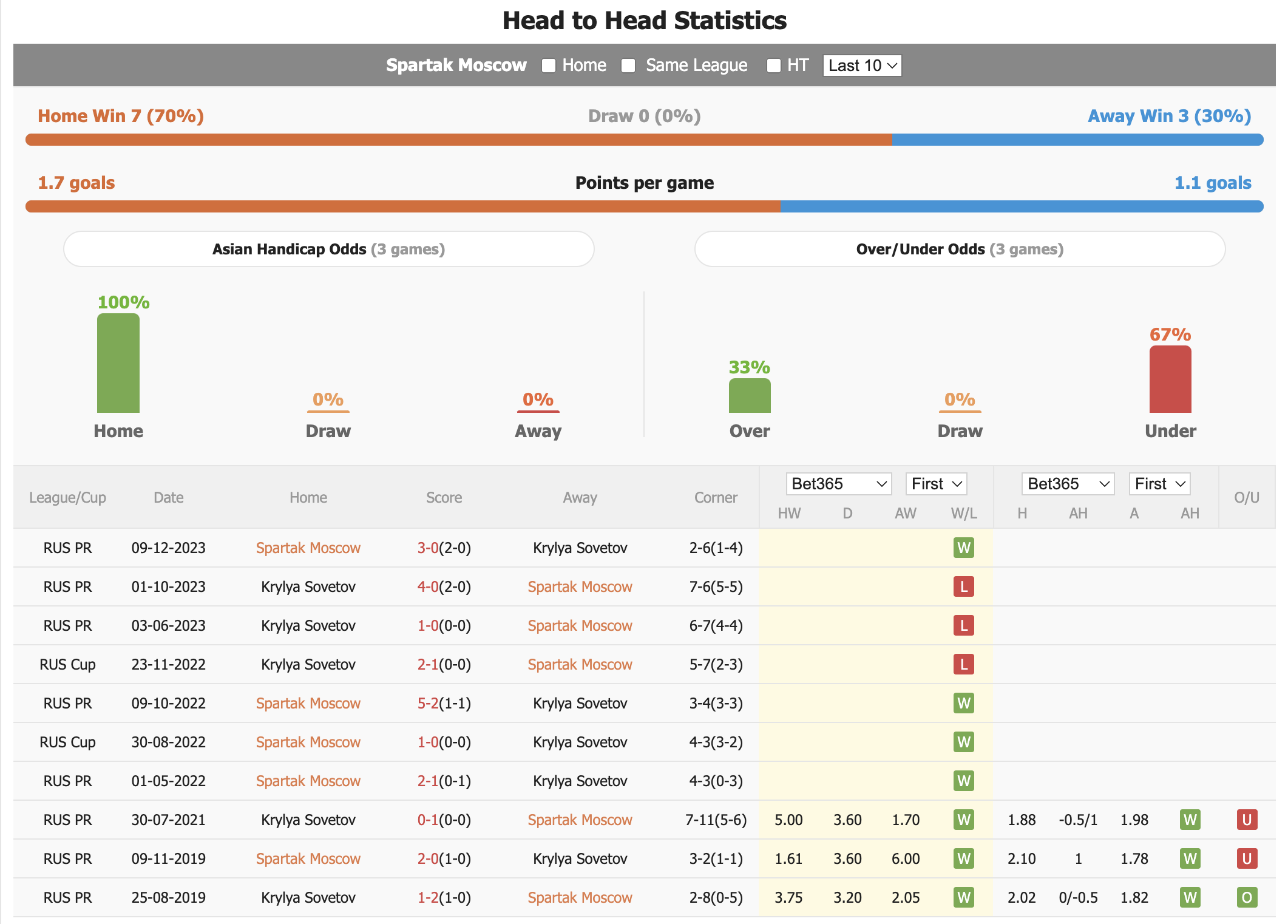The width and height of the screenshot is (1288, 924).
Task: Click the W badge for 09-10-2022 match
Action: point(964,703)
